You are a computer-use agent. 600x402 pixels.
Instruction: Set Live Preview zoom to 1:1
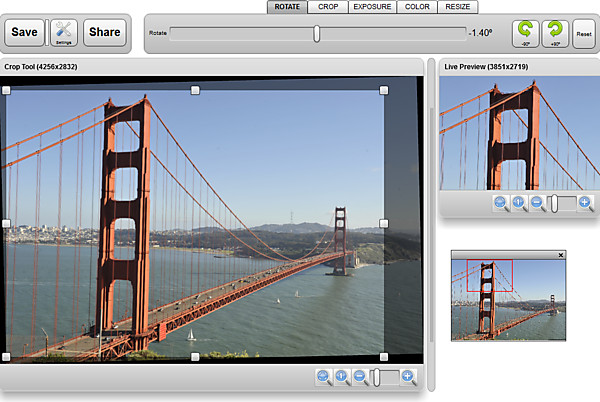[519, 203]
